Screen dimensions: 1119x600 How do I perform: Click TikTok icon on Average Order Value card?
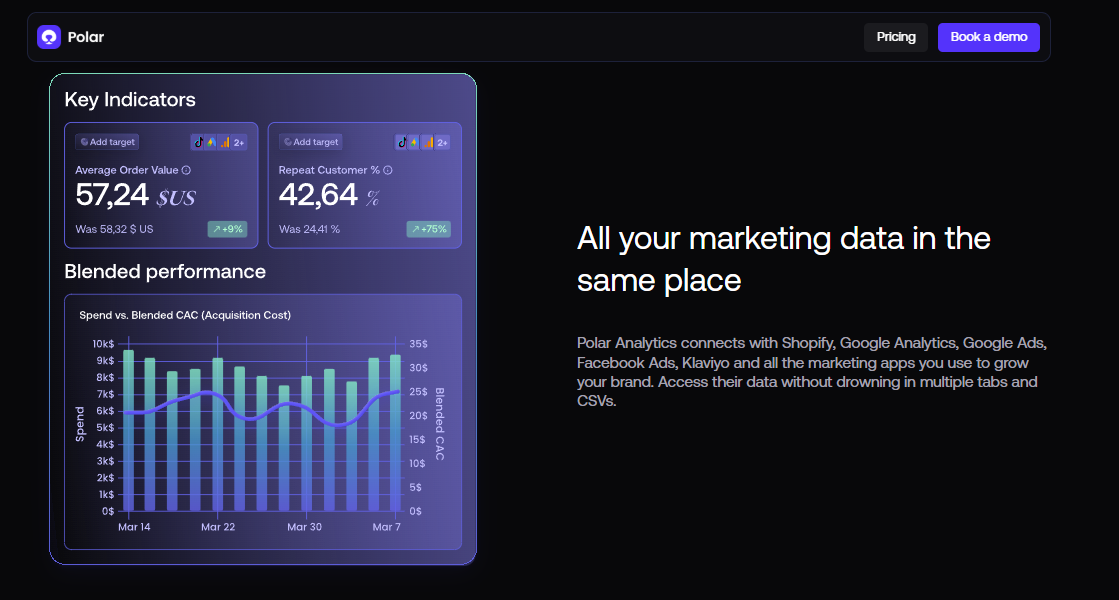(x=198, y=142)
